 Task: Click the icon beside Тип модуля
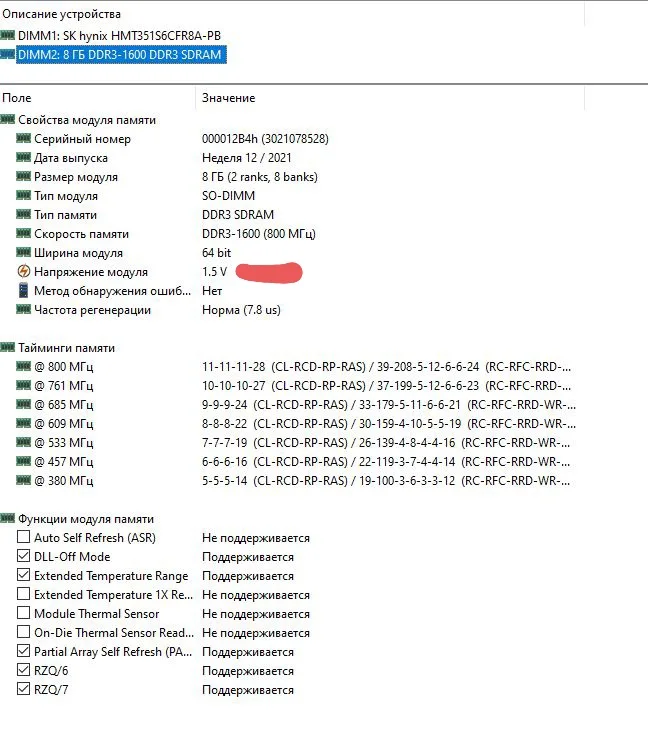[23, 195]
